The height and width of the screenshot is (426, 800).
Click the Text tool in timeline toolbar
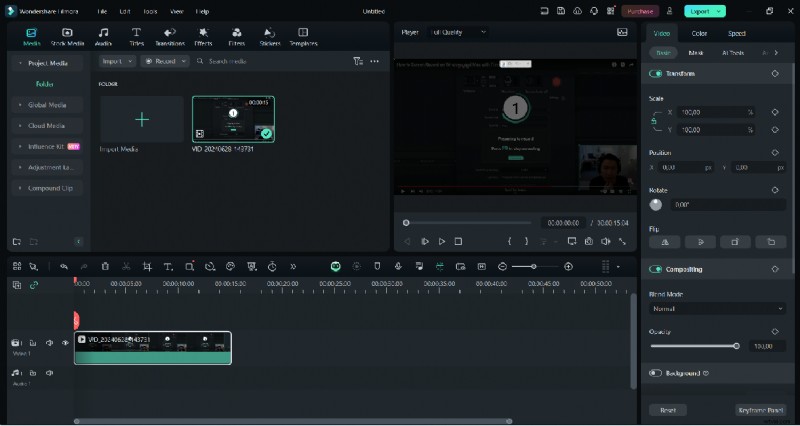click(x=167, y=267)
